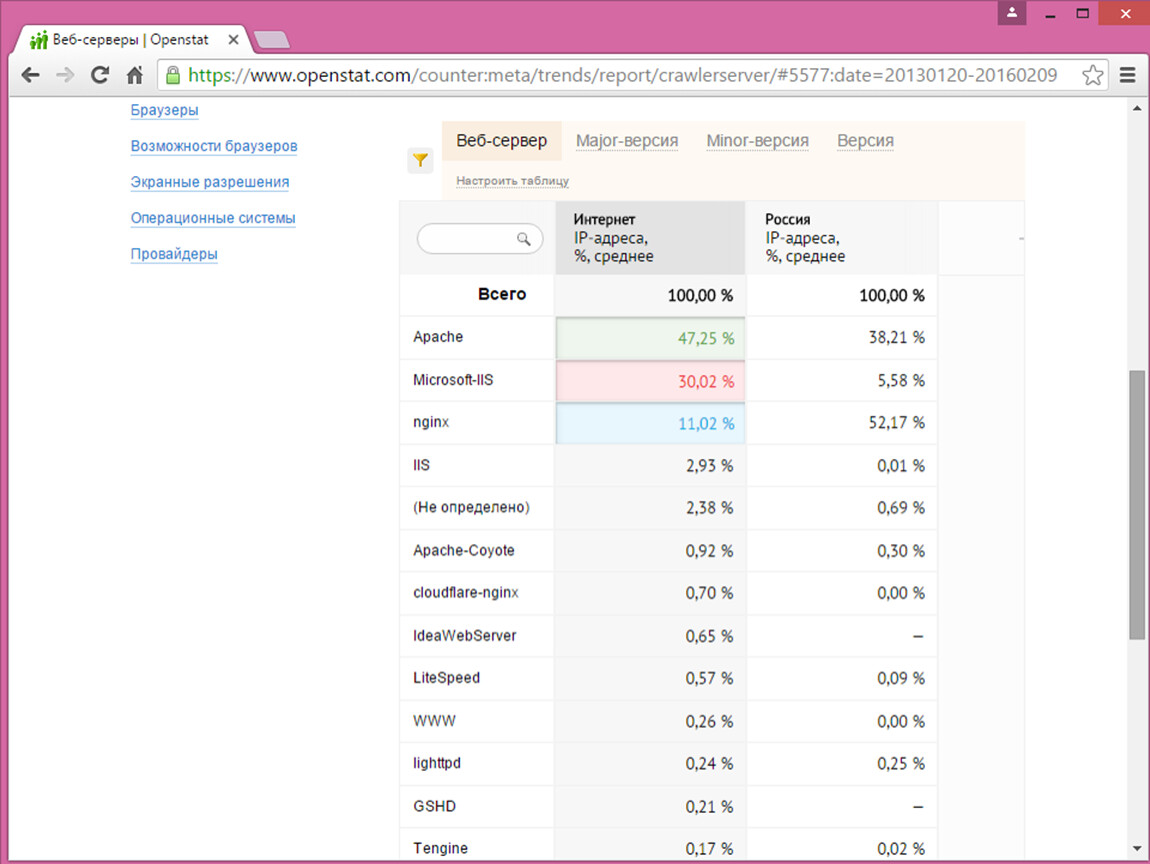1150x864 pixels.
Task: Select the Версия tab
Action: pyautogui.click(x=865, y=141)
